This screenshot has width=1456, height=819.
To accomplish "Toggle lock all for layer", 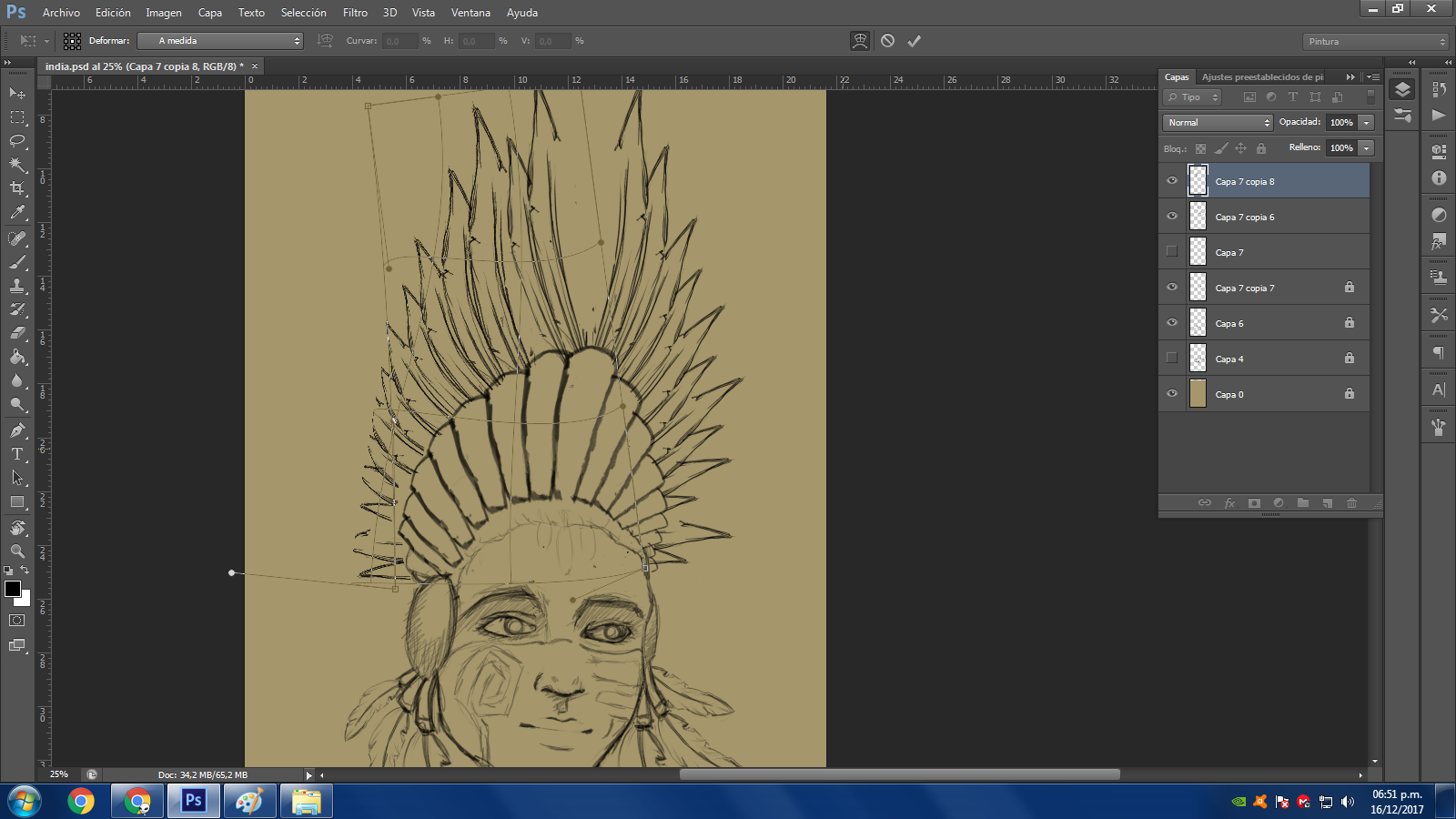I will click(x=1261, y=148).
